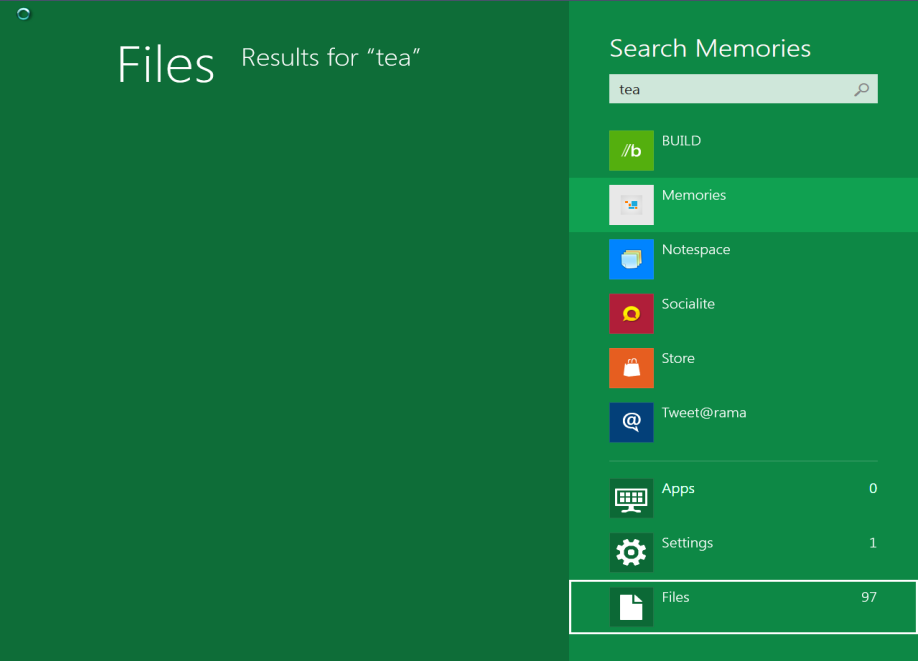Click the Settings result count "1"
The width and height of the screenshot is (918, 661).
[x=873, y=543]
